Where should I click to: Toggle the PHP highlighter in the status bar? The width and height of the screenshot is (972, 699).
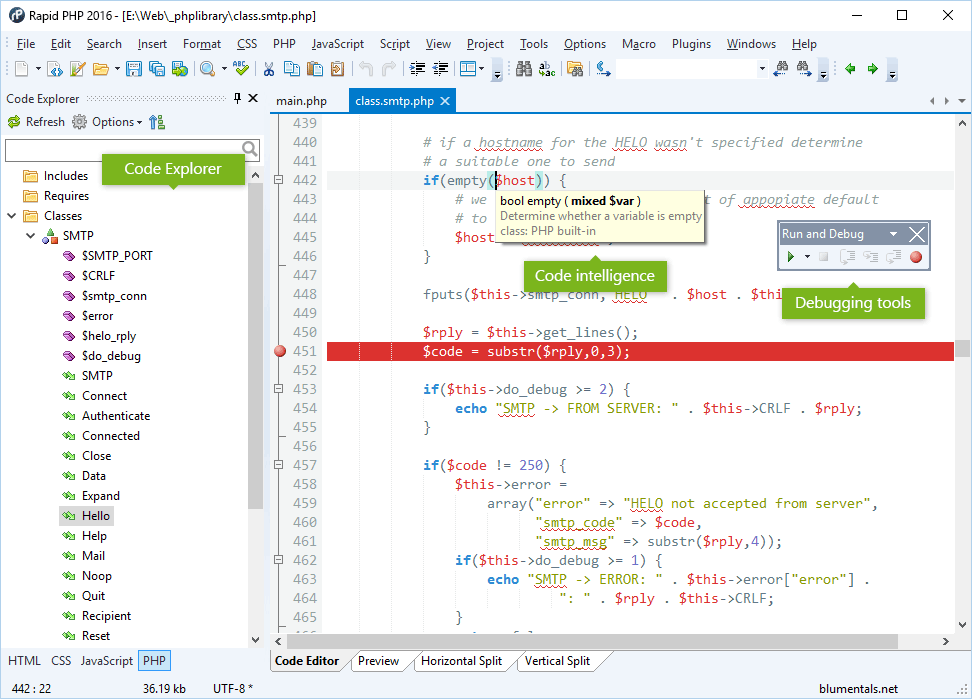154,661
